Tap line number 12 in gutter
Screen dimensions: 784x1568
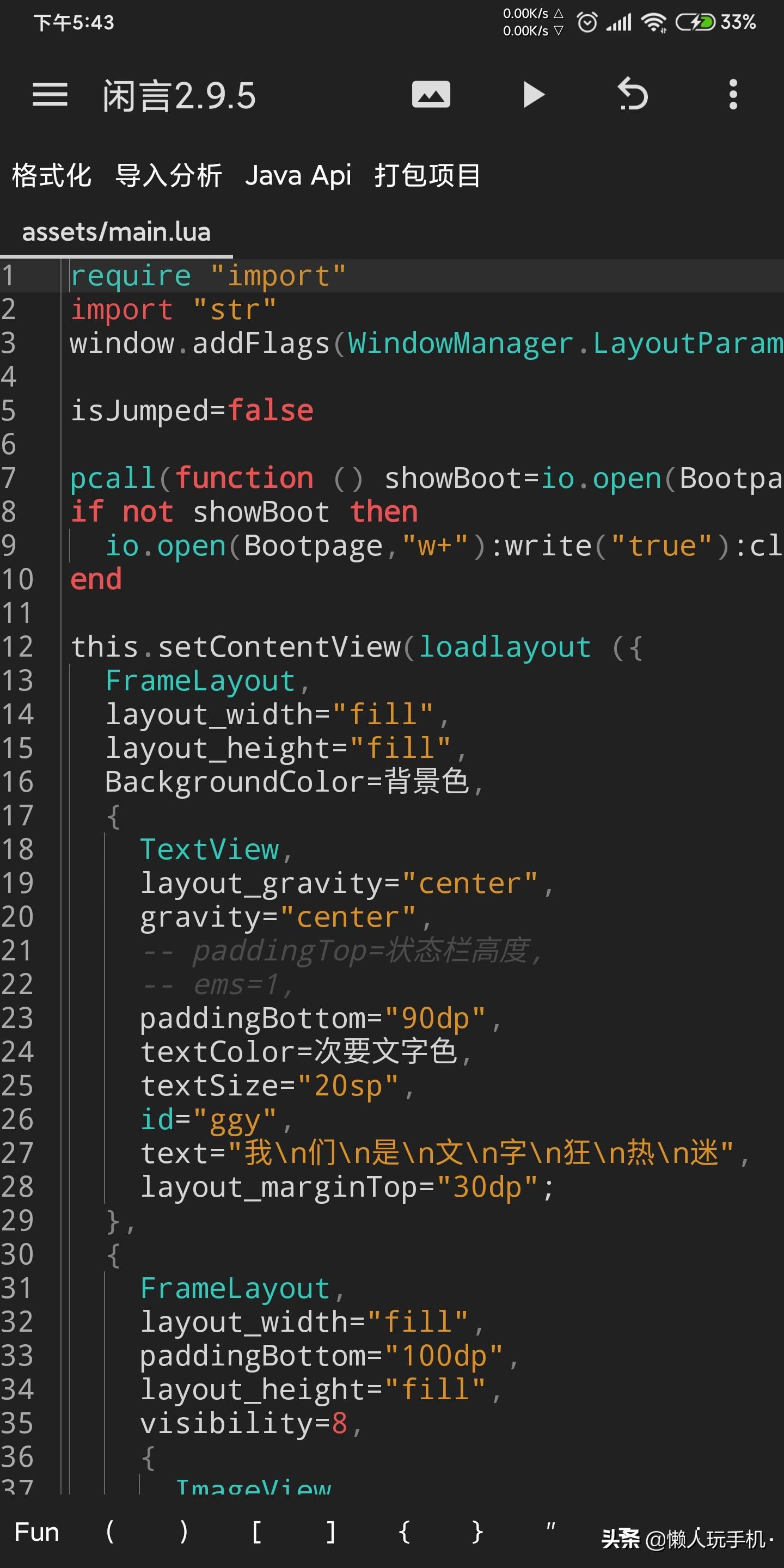[x=17, y=647]
